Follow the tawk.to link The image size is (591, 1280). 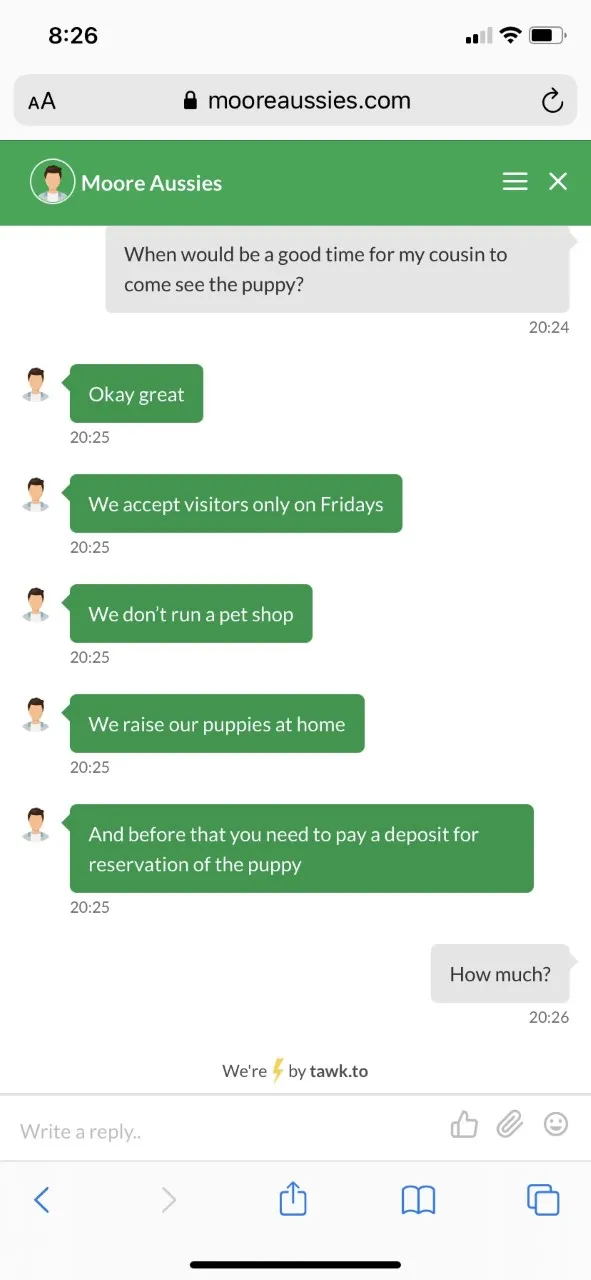[x=338, y=1071]
